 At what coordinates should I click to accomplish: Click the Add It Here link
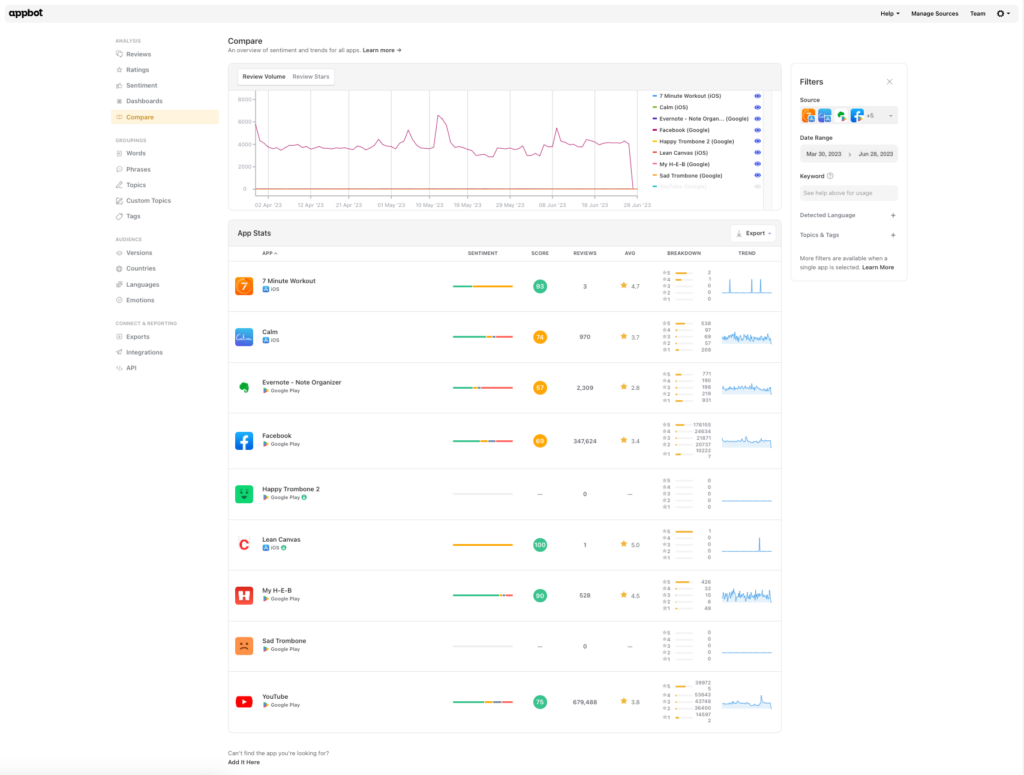click(245, 761)
